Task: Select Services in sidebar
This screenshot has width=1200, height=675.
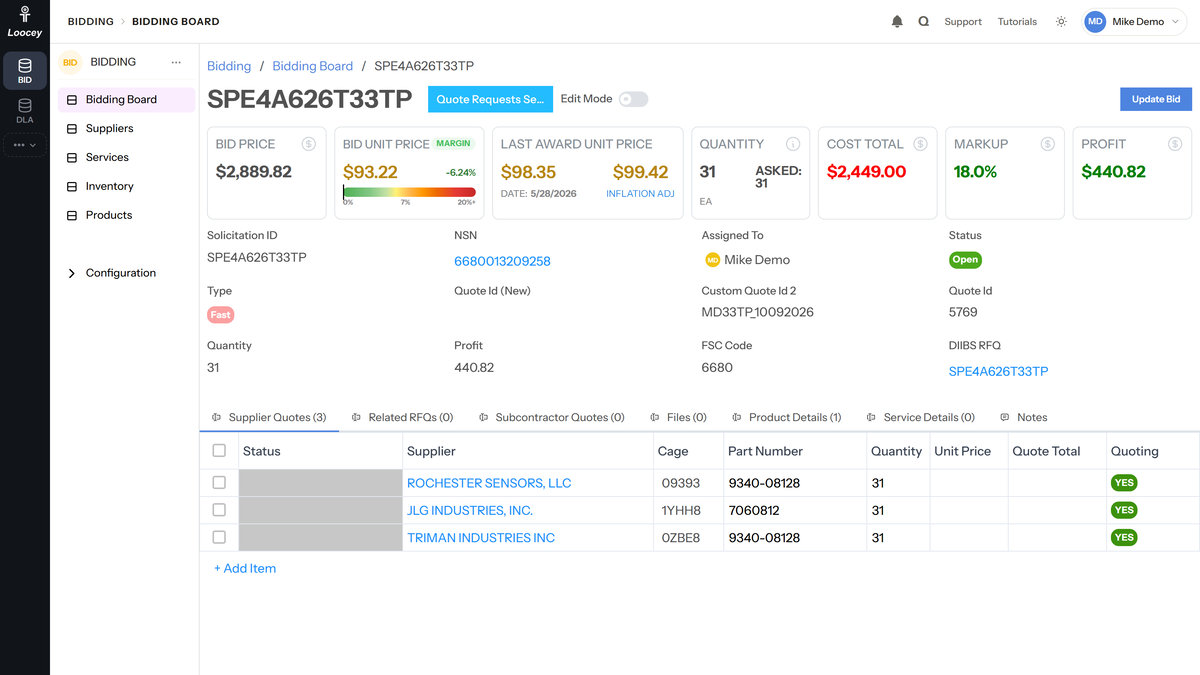Action: [126, 157]
